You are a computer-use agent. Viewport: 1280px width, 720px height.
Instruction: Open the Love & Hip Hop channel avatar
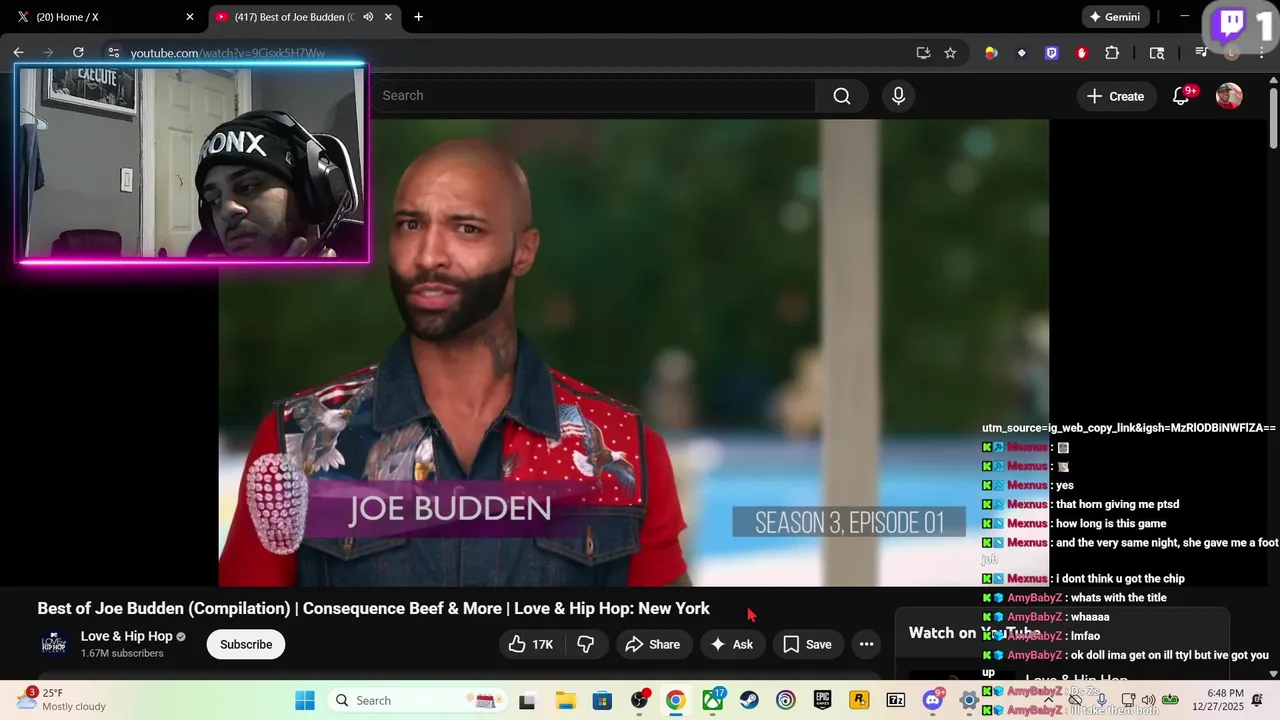[55, 644]
